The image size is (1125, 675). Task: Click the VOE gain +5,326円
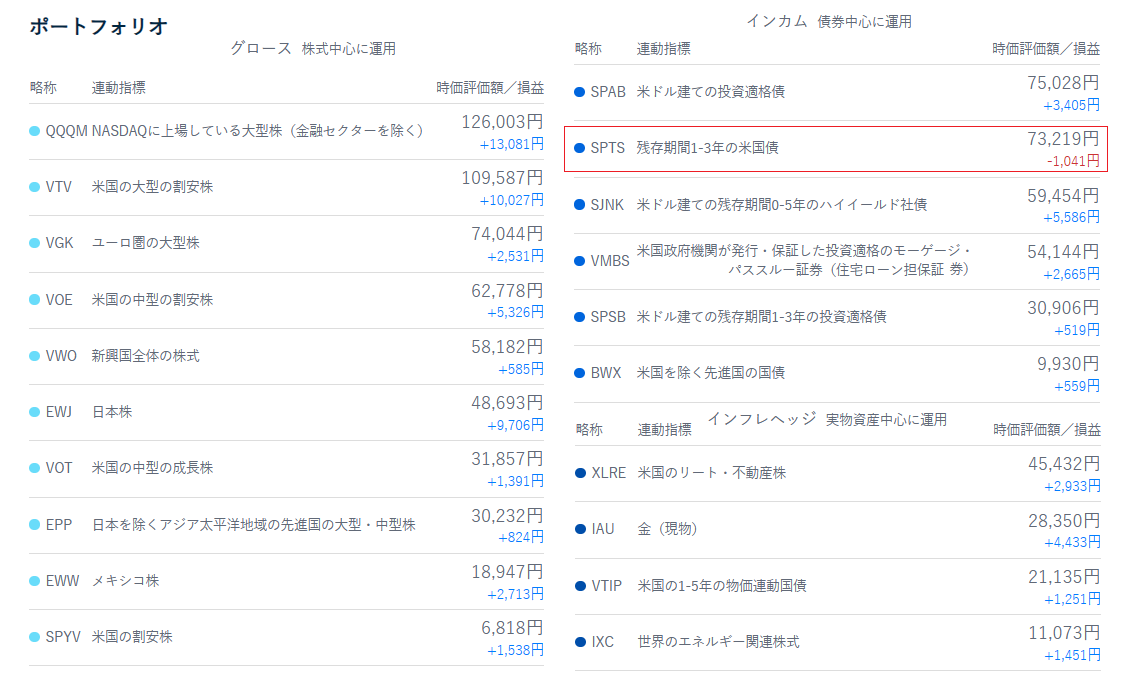tap(515, 312)
